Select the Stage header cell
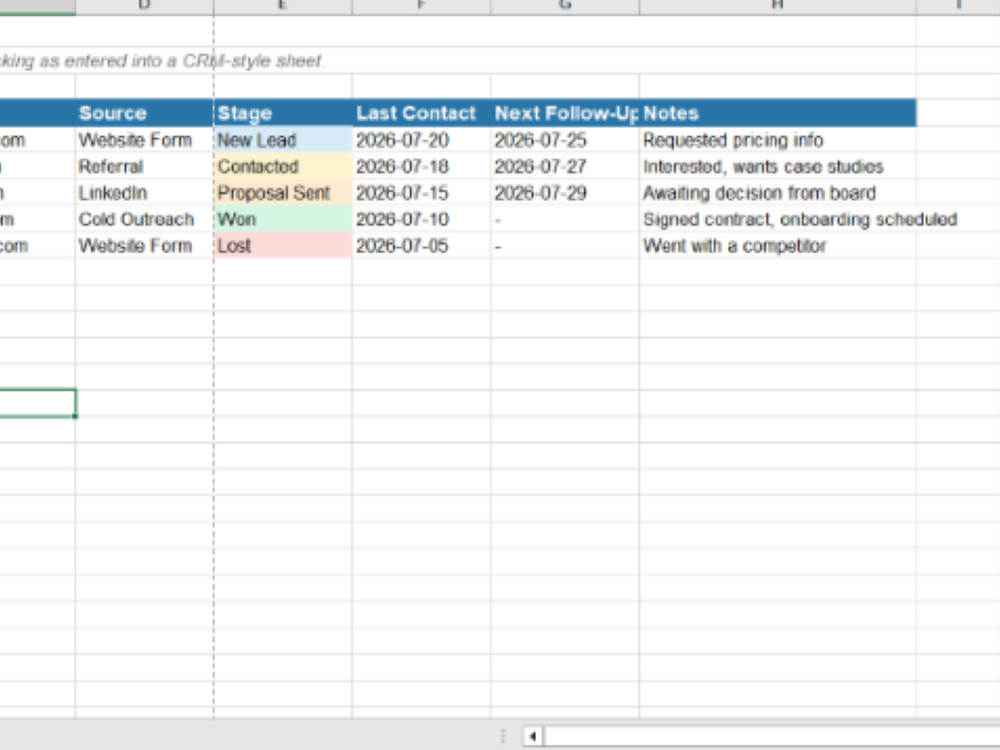 (x=283, y=113)
